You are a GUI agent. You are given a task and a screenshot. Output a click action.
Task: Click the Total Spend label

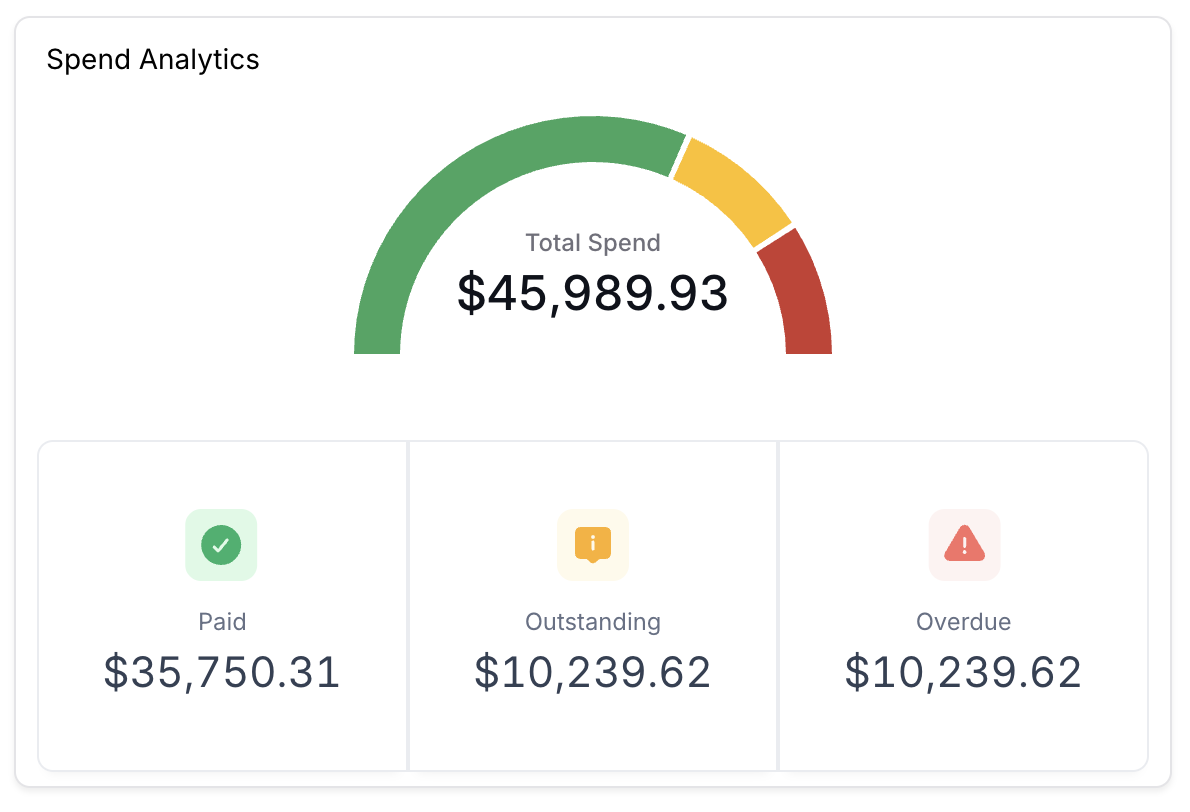(x=593, y=242)
